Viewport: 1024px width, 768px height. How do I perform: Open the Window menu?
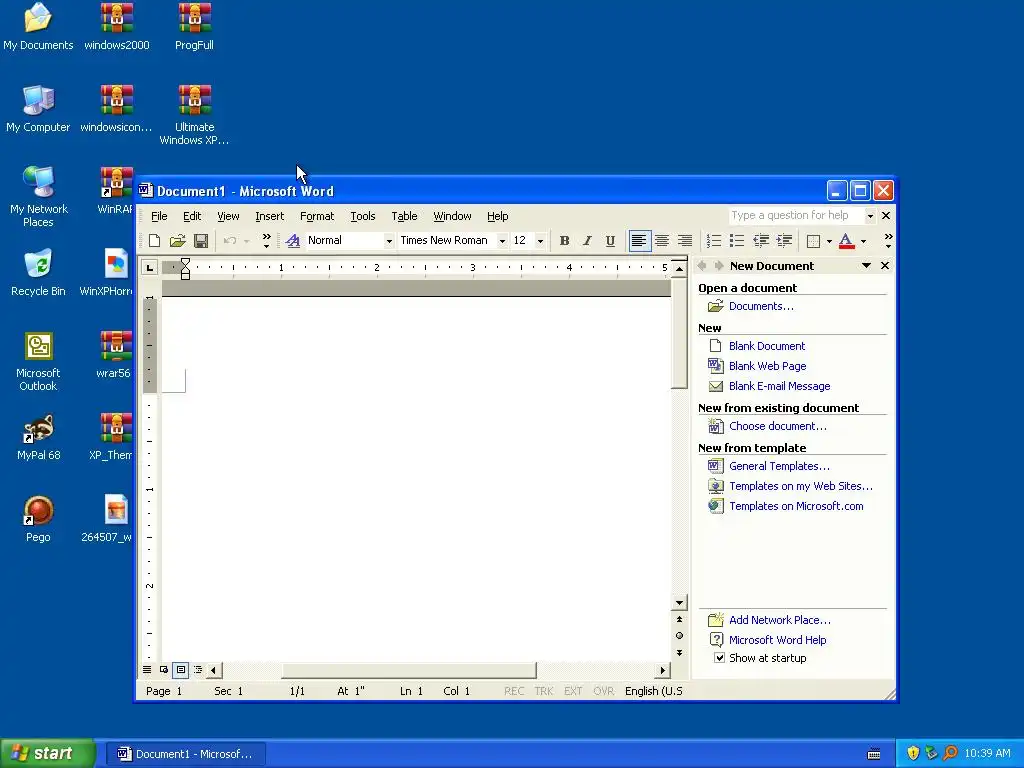(452, 216)
